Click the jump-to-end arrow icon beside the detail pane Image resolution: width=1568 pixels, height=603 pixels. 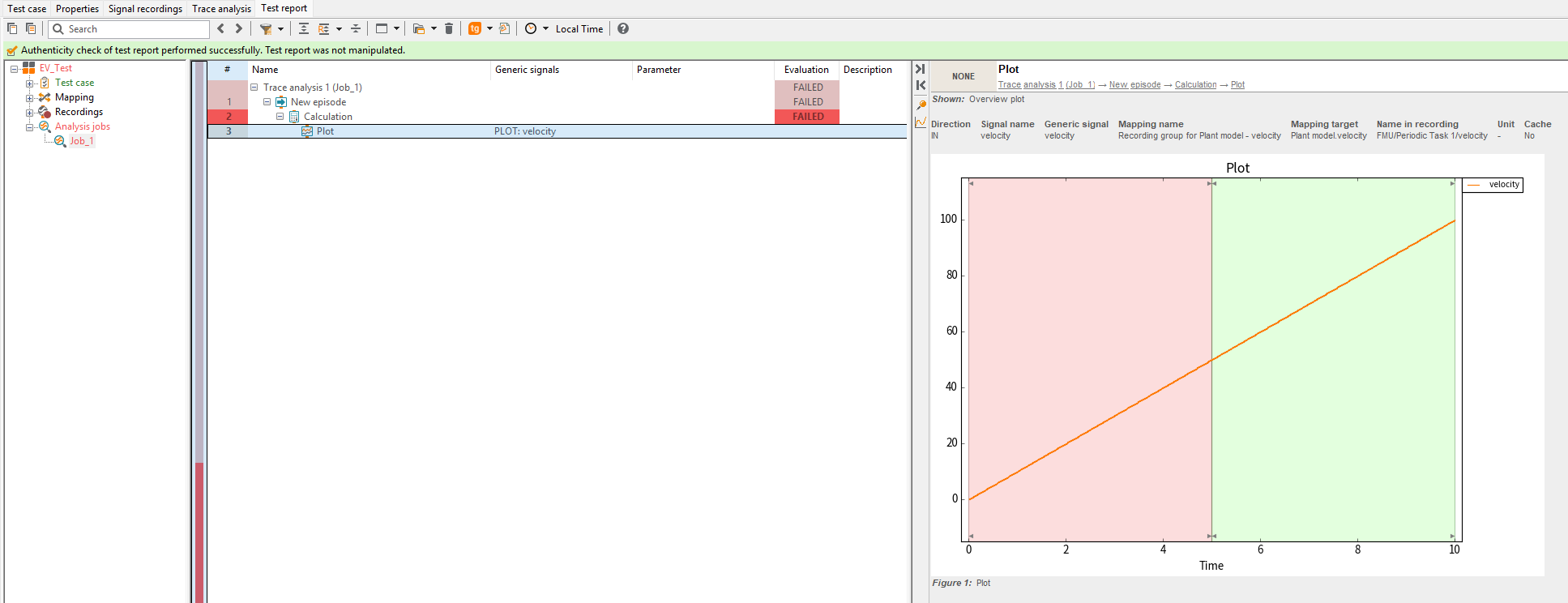click(921, 69)
